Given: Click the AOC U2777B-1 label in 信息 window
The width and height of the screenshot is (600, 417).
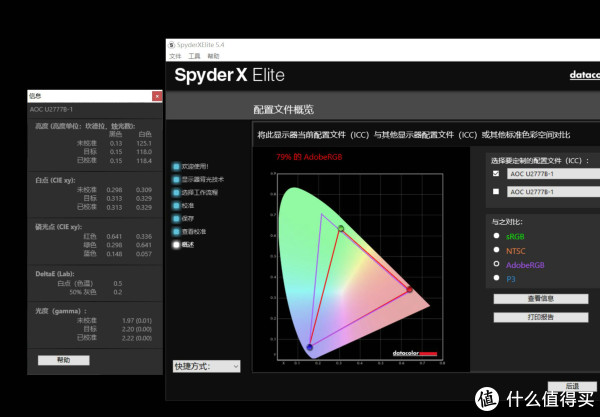Looking at the screenshot, I should click(51, 109).
